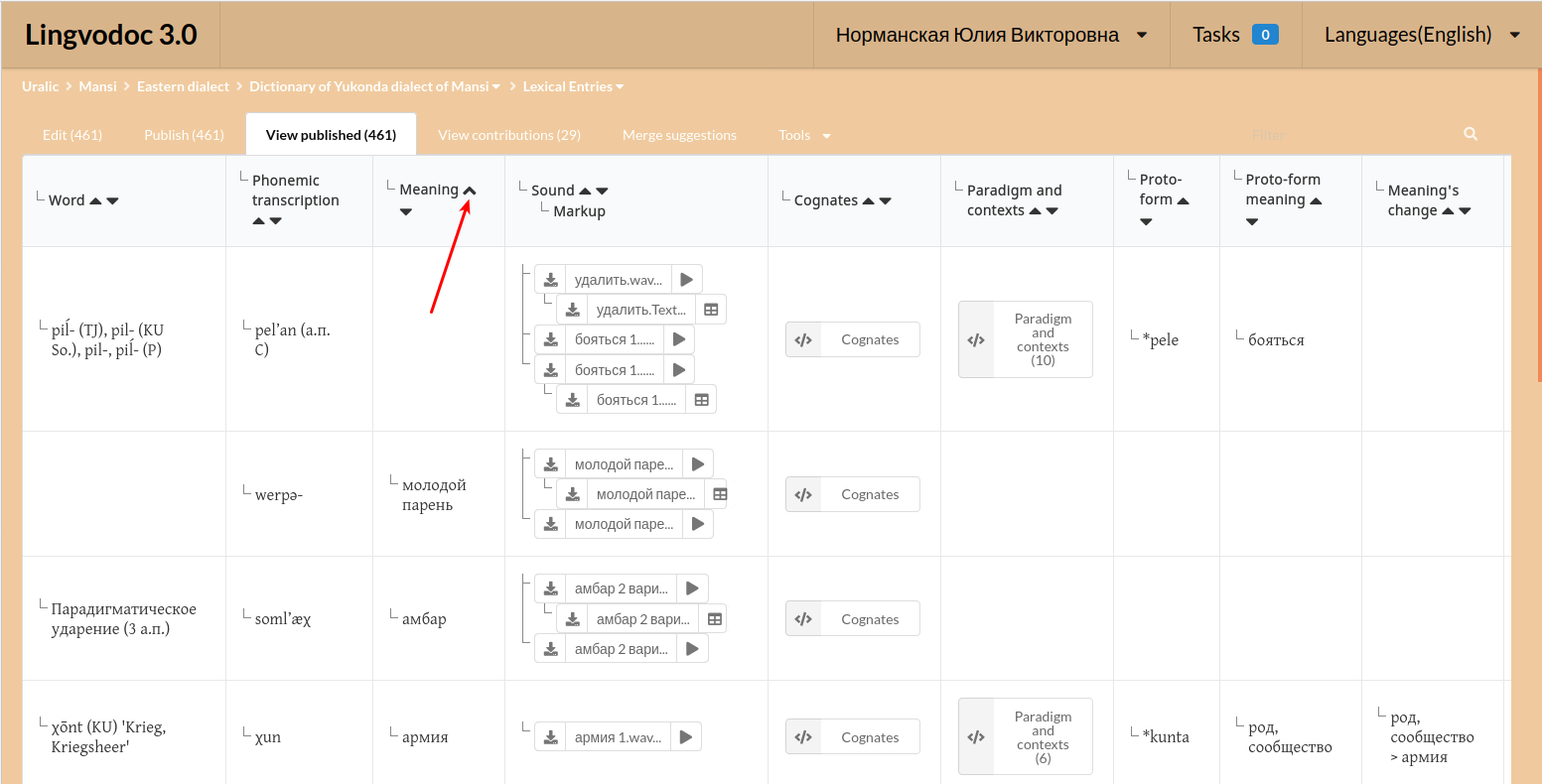Sort the Word column ascending
The image size is (1542, 784).
tap(97, 199)
